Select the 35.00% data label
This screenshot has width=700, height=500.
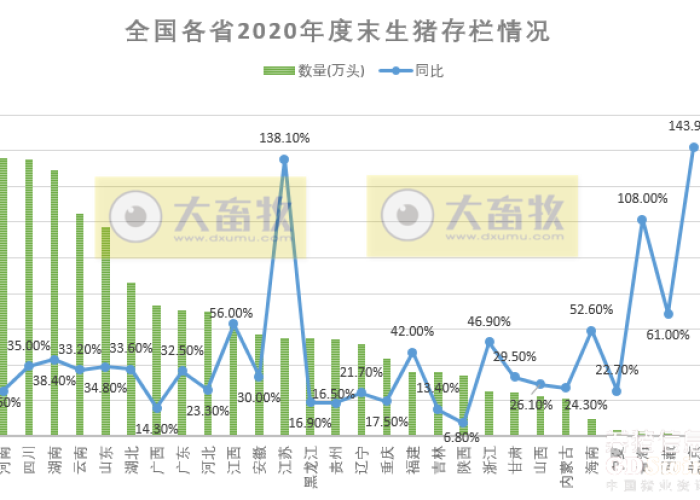tap(29, 346)
